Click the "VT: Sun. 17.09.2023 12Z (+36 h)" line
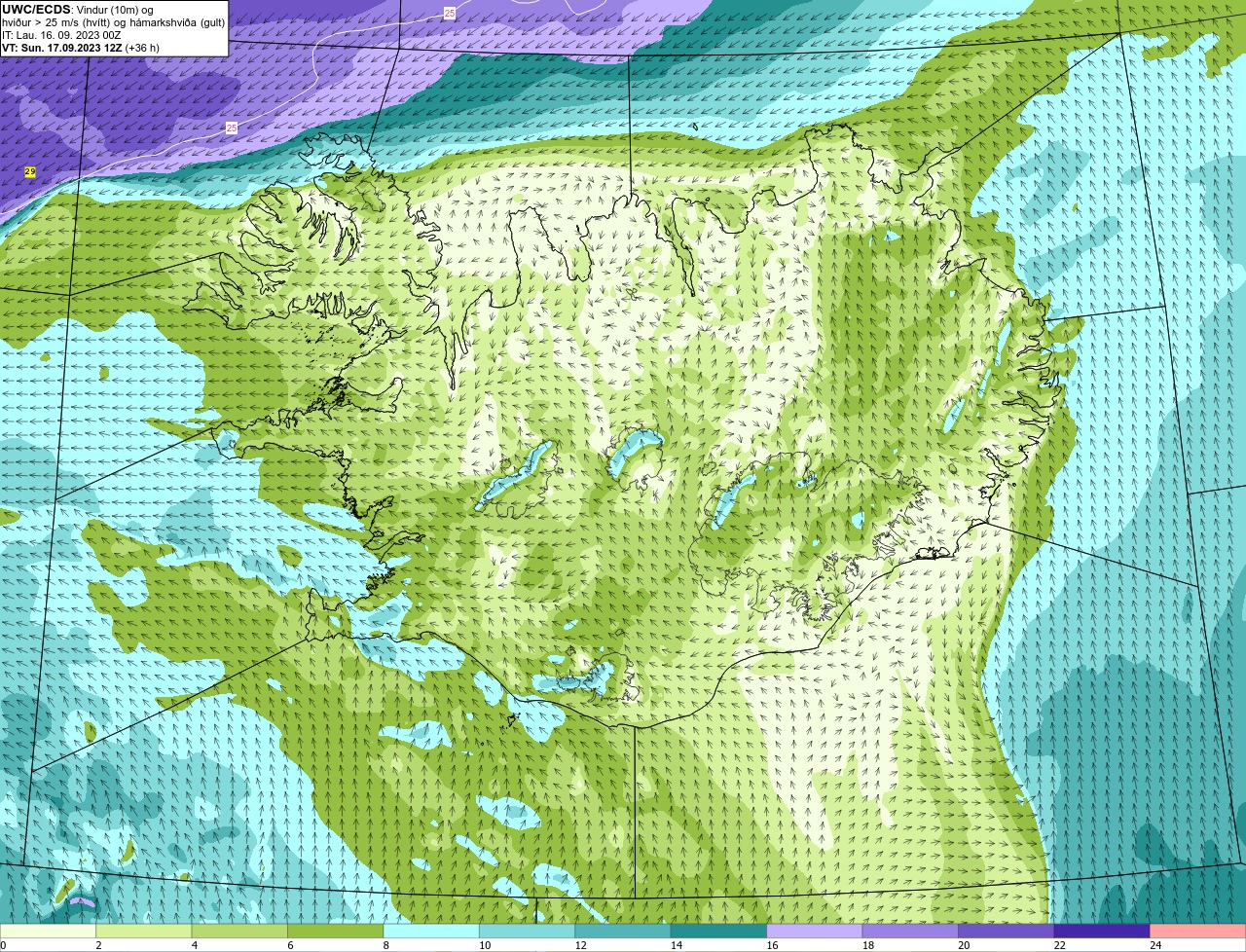 [81, 48]
